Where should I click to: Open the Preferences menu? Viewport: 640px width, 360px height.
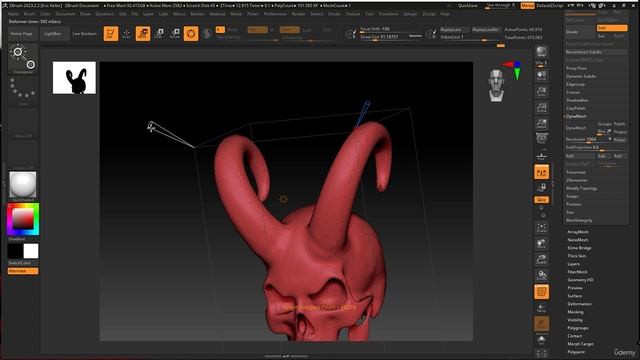(x=275, y=14)
